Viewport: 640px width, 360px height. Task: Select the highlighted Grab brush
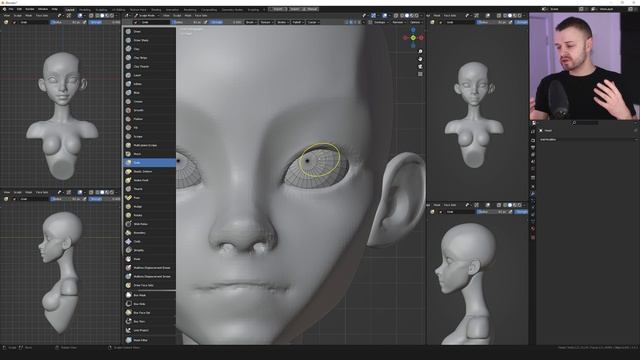tap(149, 163)
